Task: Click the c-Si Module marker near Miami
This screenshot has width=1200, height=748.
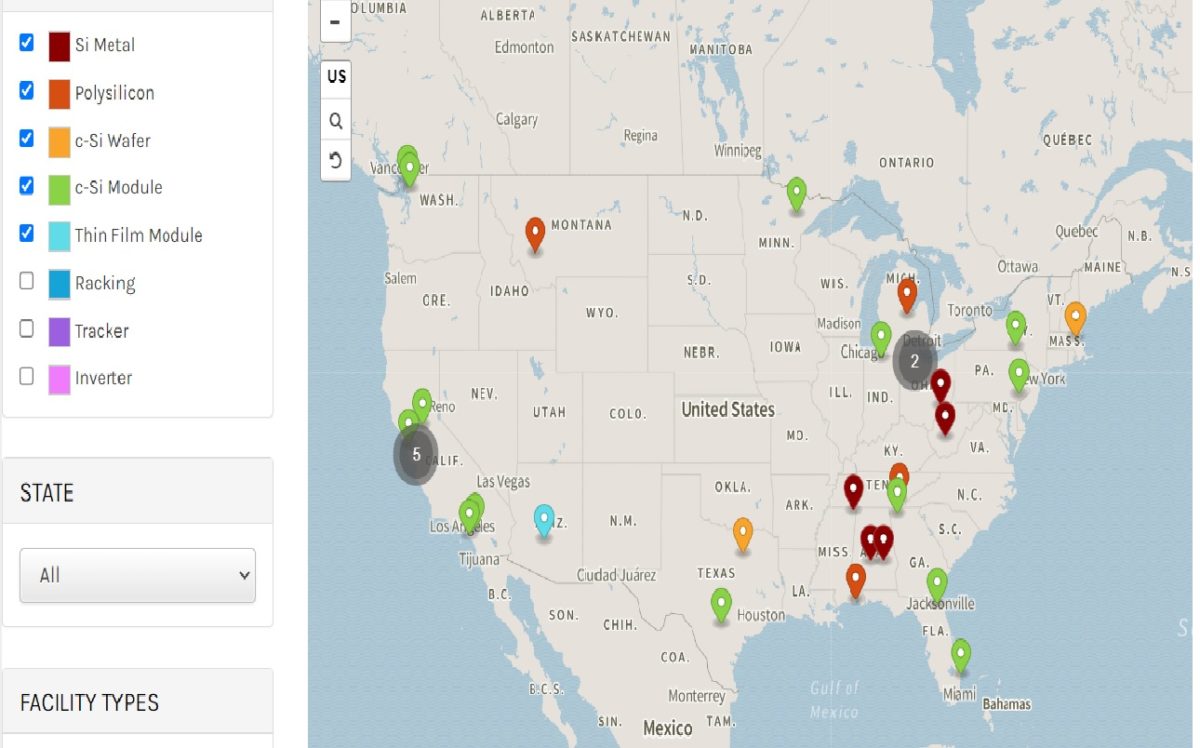Action: [960, 655]
